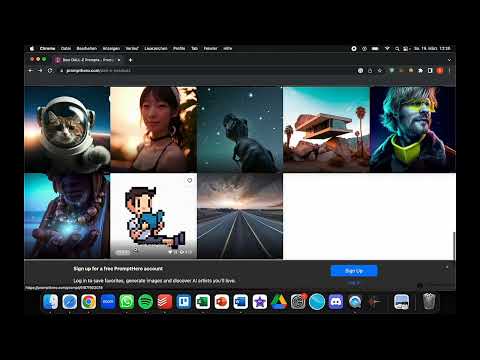This screenshot has height=360, width=480.
Task: Open Zoom from the Dock
Action: (x=108, y=302)
